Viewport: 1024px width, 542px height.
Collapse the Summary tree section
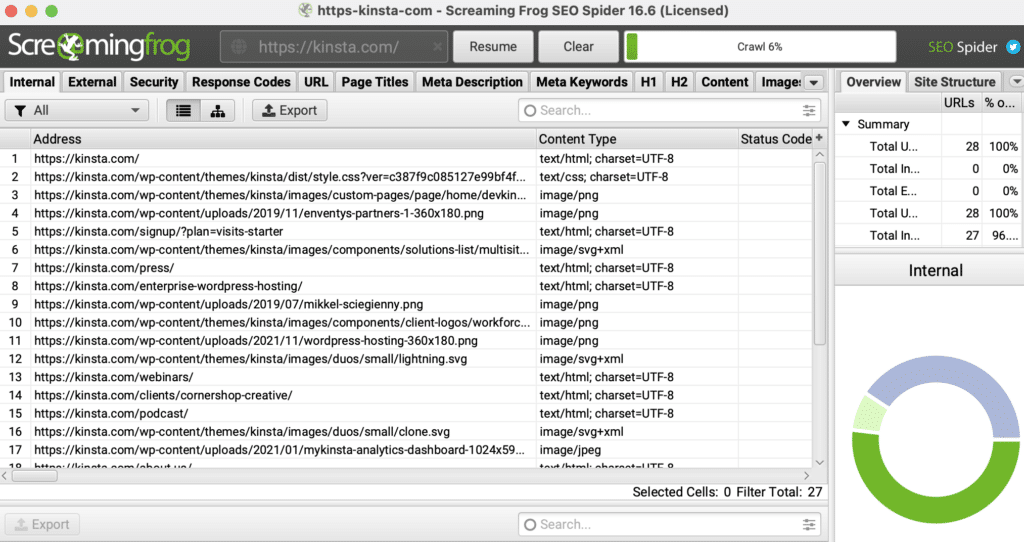[x=846, y=124]
